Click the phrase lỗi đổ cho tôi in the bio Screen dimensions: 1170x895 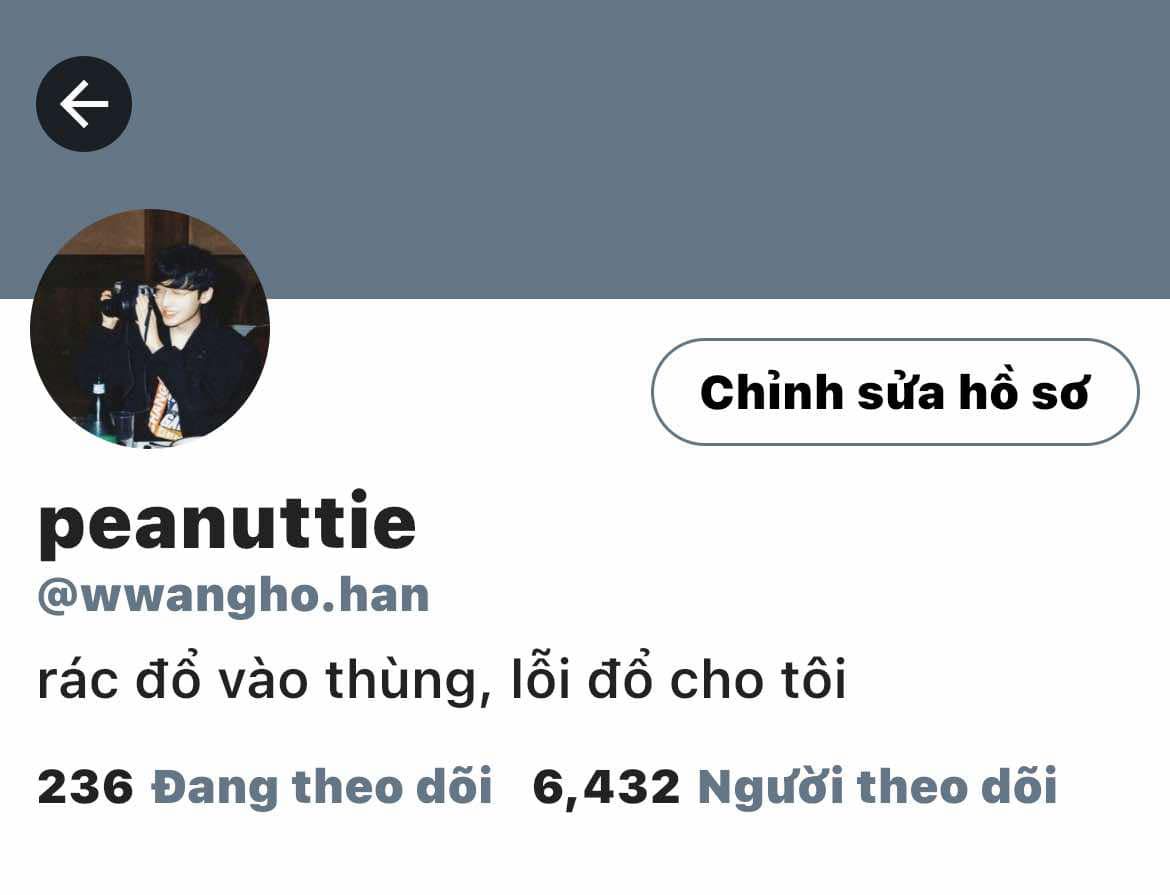point(678,679)
